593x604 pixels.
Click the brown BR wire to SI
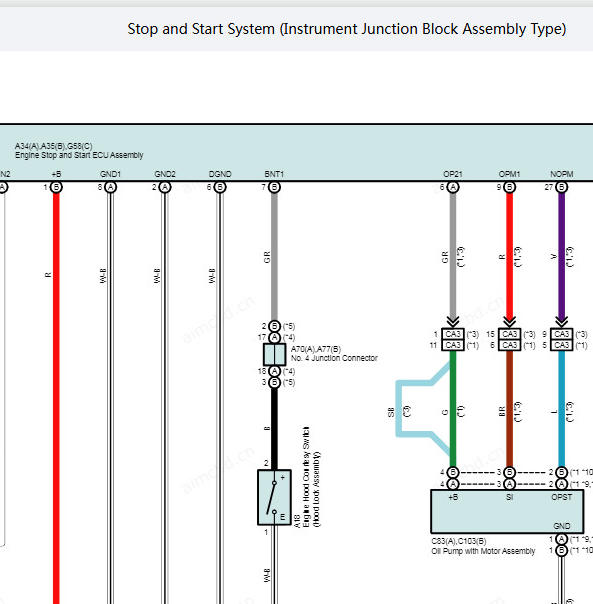tap(509, 408)
